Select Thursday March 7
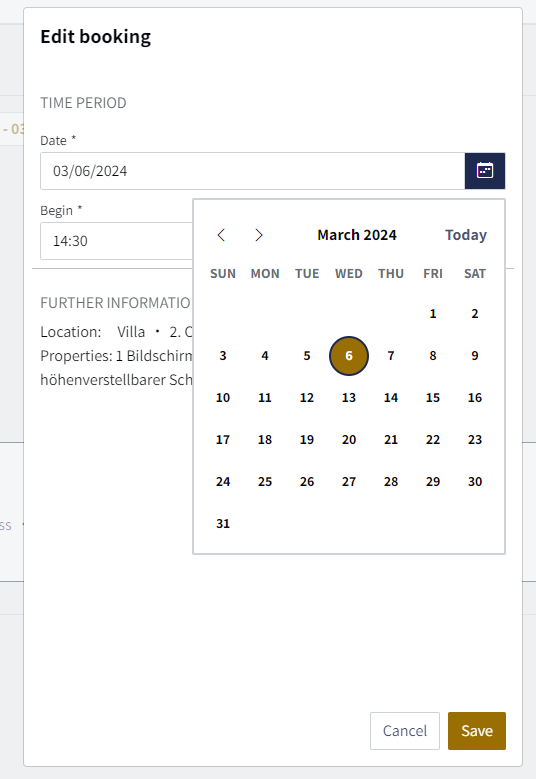This screenshot has width=536, height=779. pyautogui.click(x=391, y=356)
